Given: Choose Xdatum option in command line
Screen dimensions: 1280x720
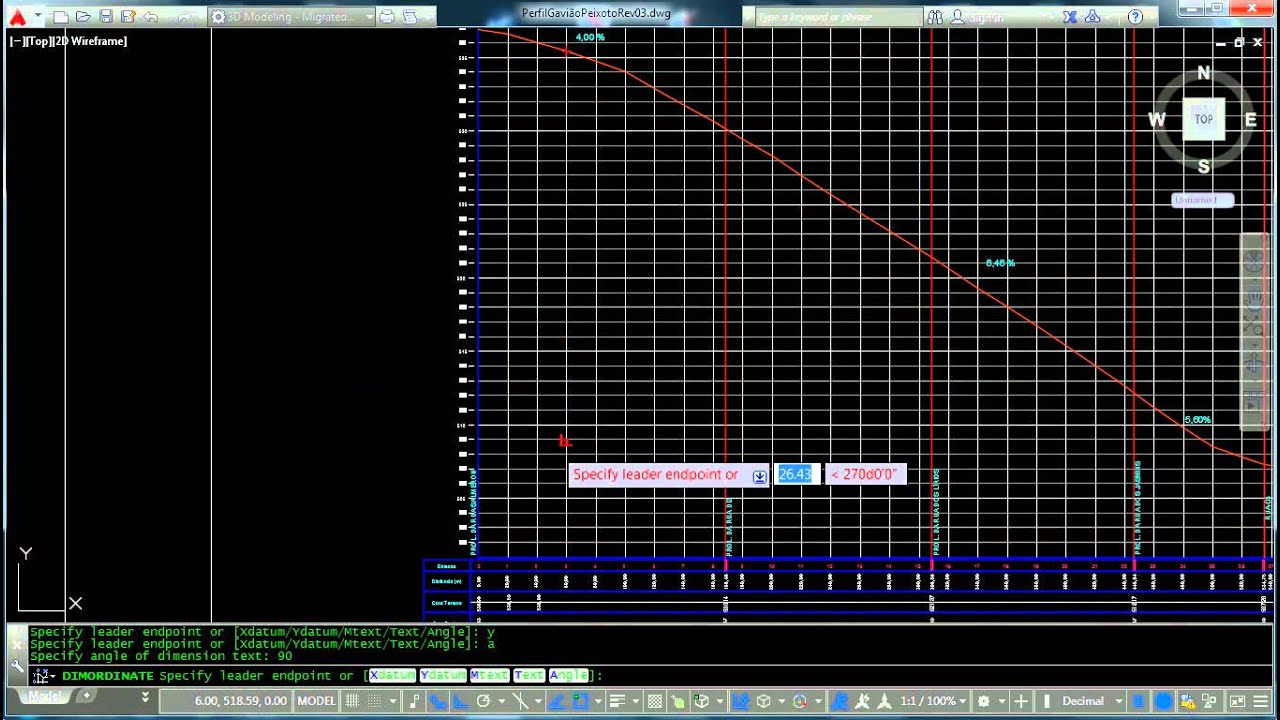Looking at the screenshot, I should tap(392, 676).
